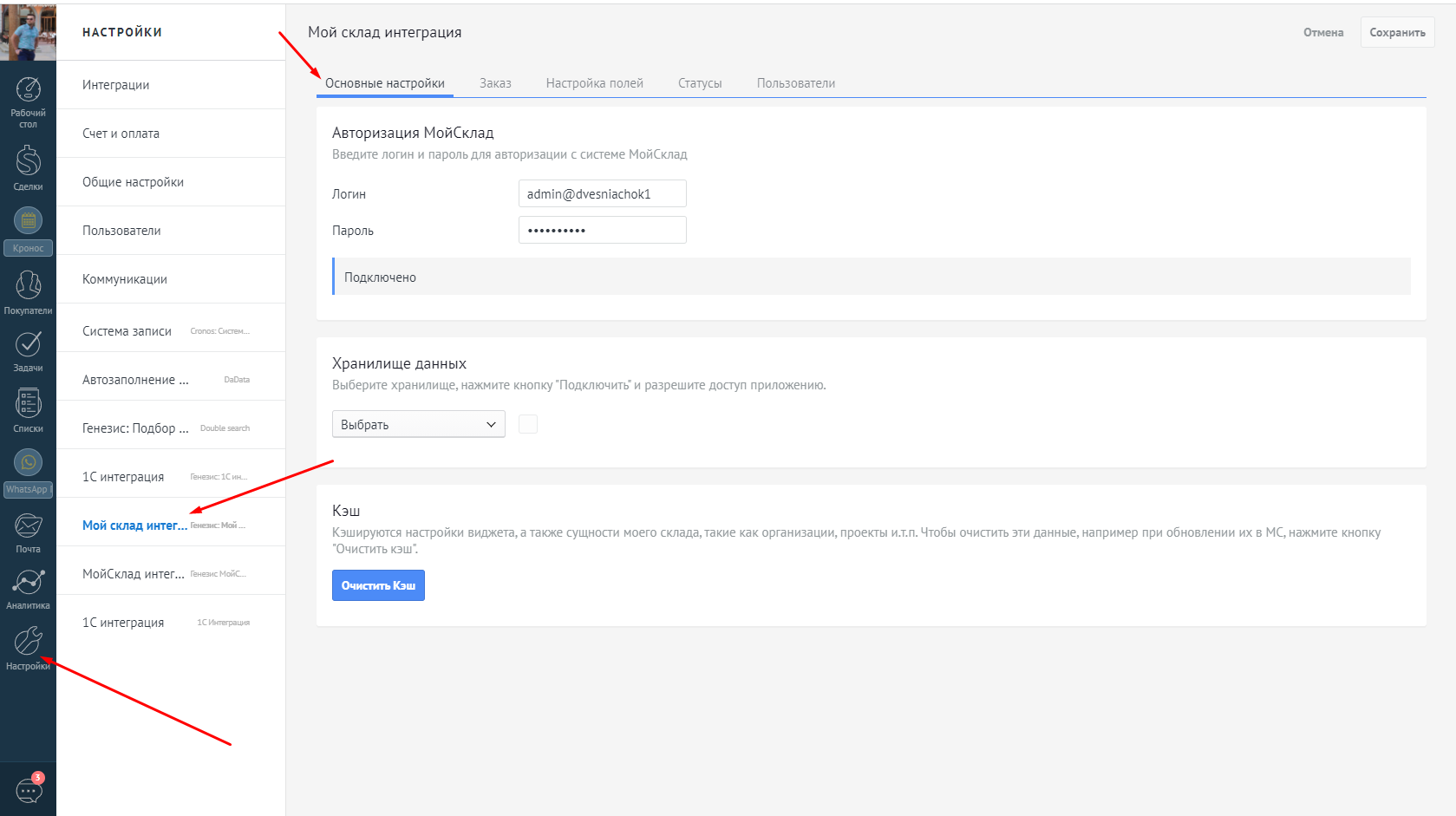Open the Интеграции settings menu item
The height and width of the screenshot is (816, 1456).
[x=116, y=85]
